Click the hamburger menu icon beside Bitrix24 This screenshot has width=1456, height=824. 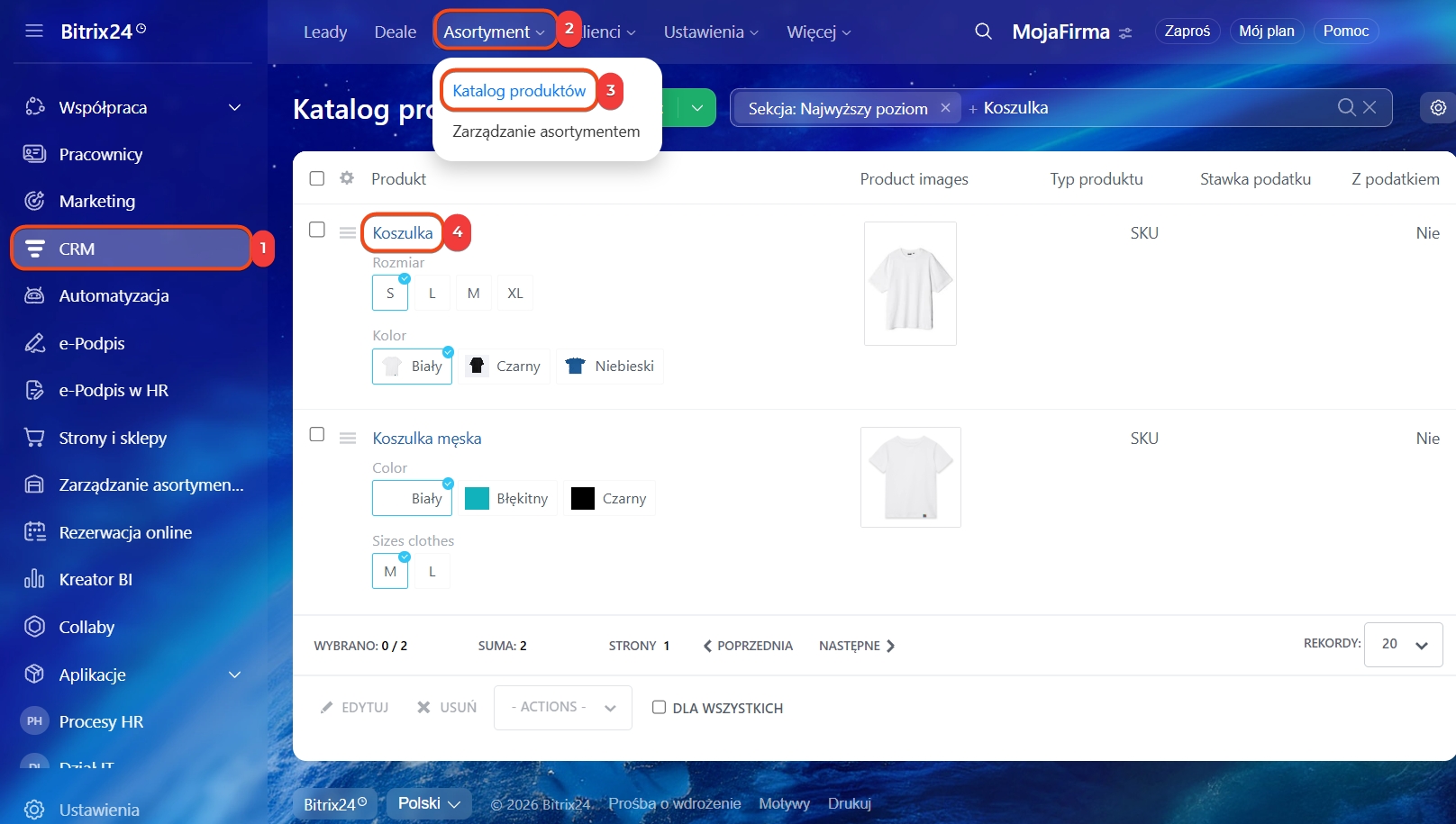pyautogui.click(x=34, y=32)
